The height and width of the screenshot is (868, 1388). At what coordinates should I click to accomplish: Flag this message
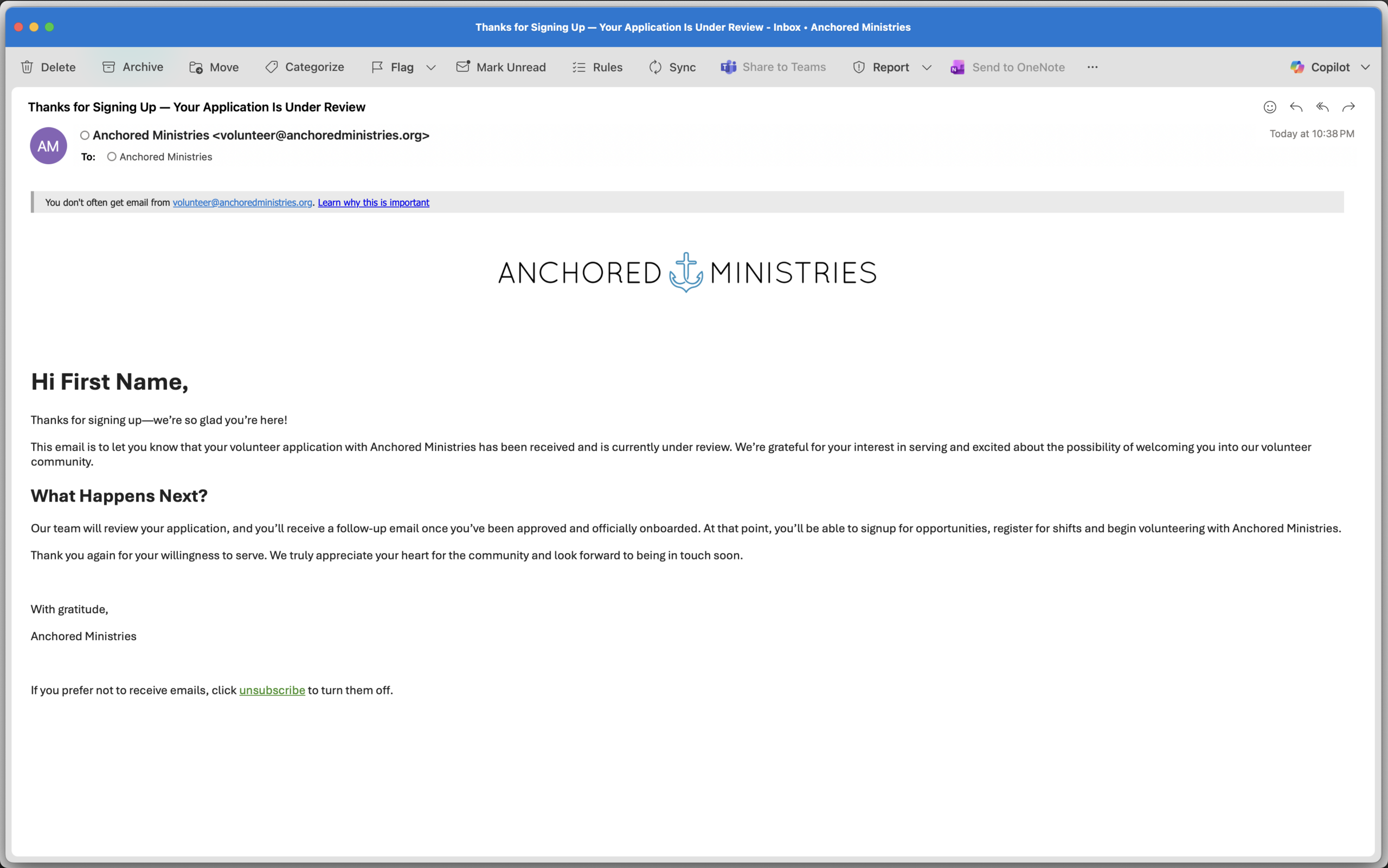393,67
